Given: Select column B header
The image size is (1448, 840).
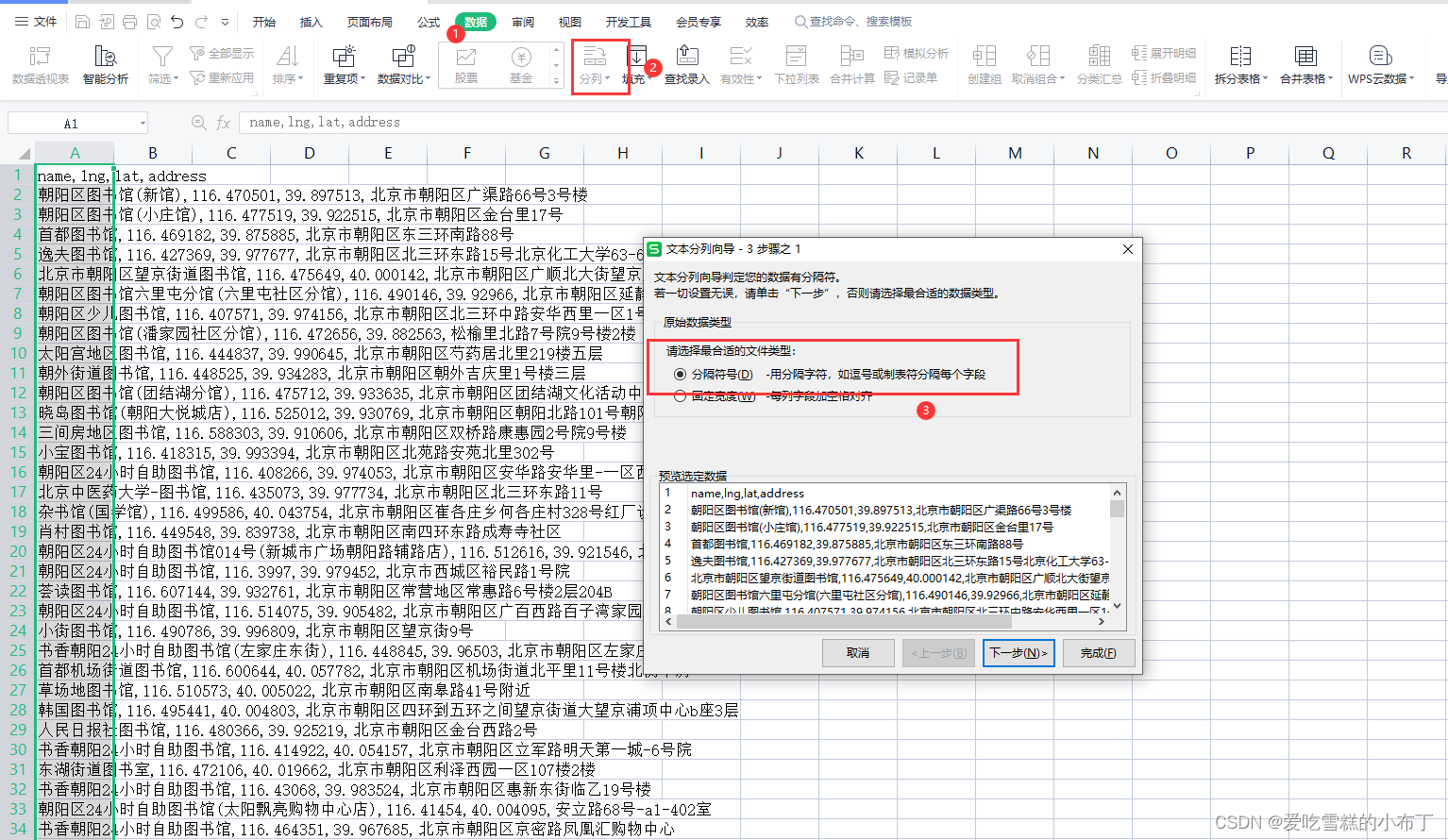Looking at the screenshot, I should point(153,153).
